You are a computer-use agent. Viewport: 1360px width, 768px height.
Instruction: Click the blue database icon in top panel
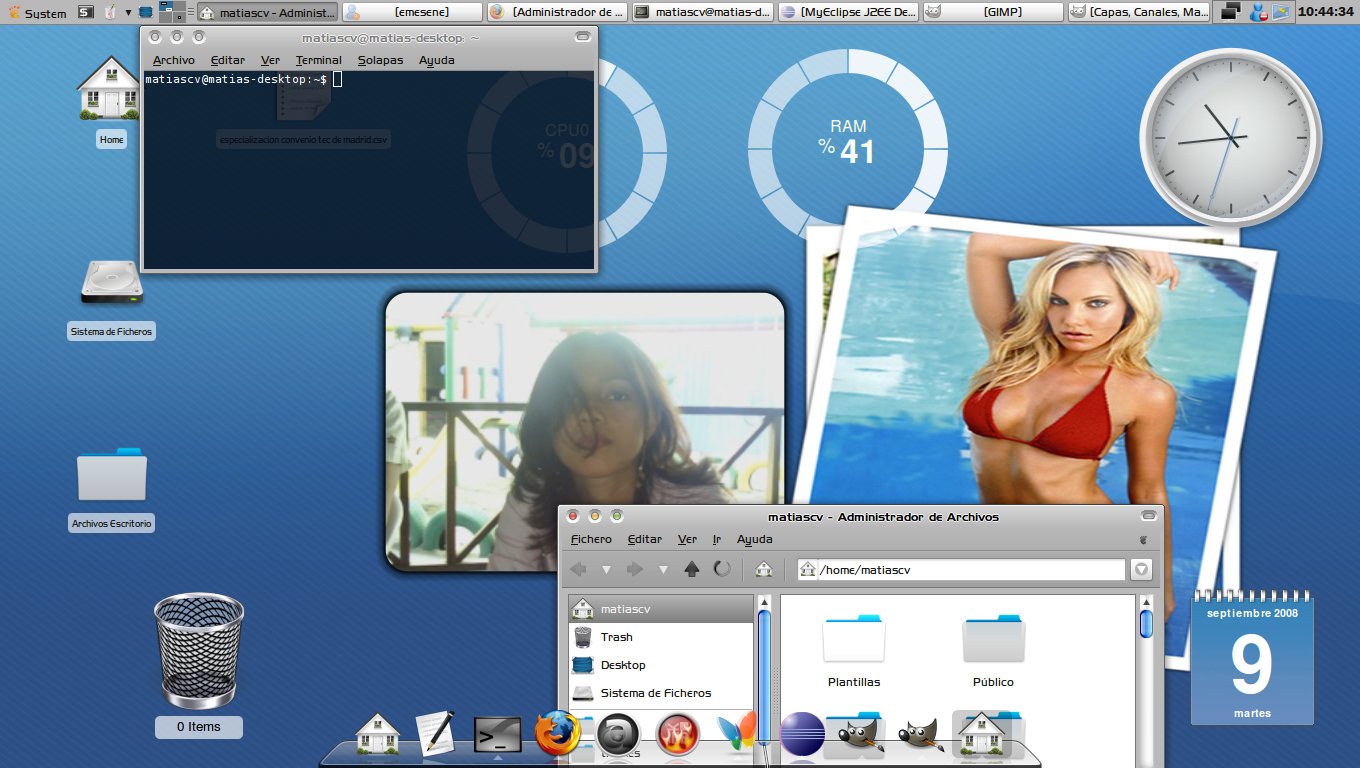146,13
